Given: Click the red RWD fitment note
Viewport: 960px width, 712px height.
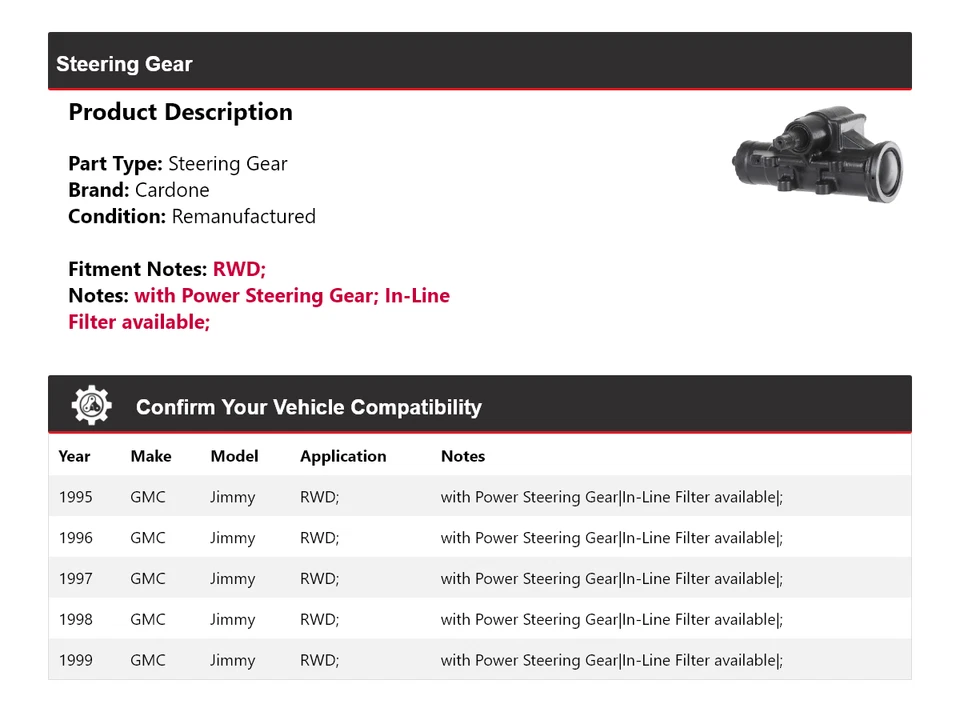Looking at the screenshot, I should [x=239, y=269].
